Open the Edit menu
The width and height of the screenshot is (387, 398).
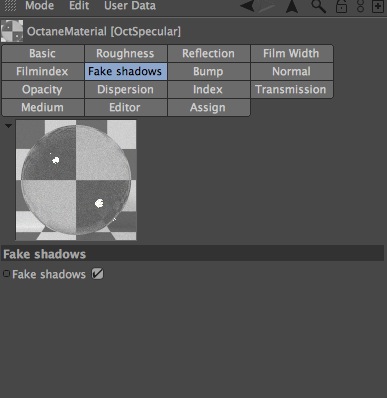(79, 6)
